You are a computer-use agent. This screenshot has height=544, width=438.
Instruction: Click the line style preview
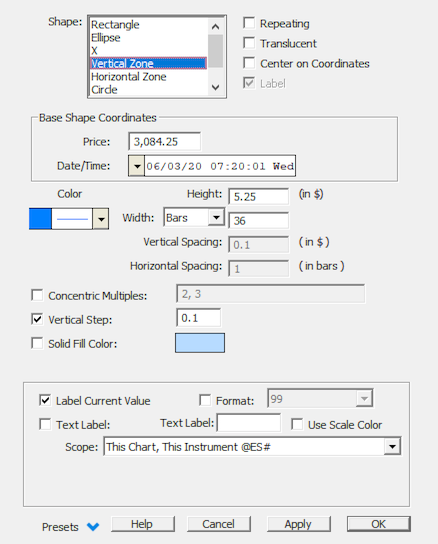(x=72, y=219)
